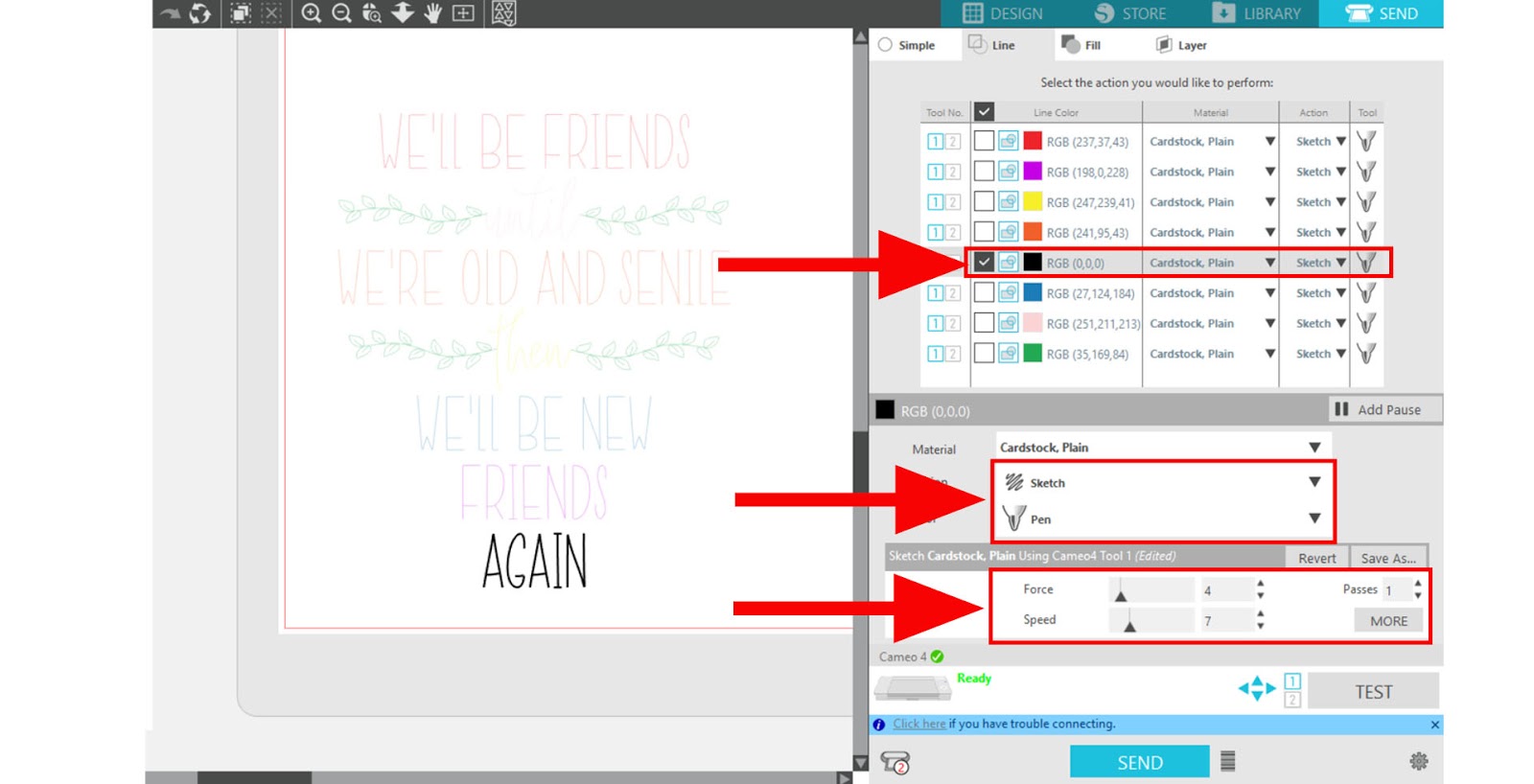
Task: Click the machine queue icon with badge 2
Action: click(x=895, y=763)
